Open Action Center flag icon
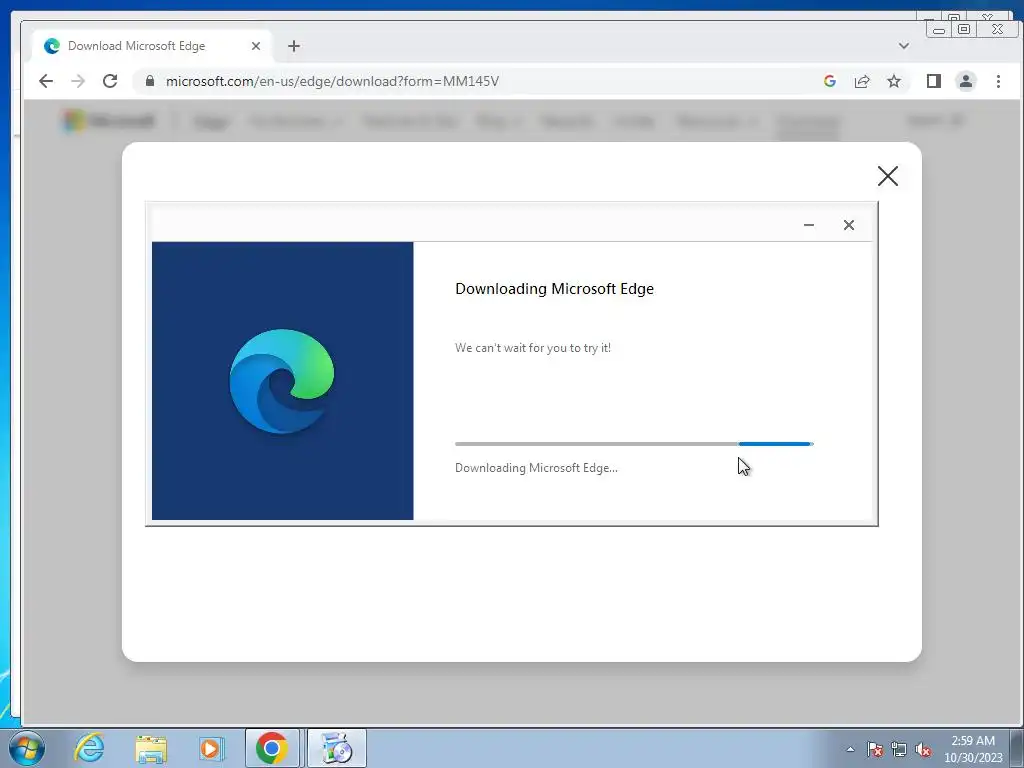 (x=875, y=749)
